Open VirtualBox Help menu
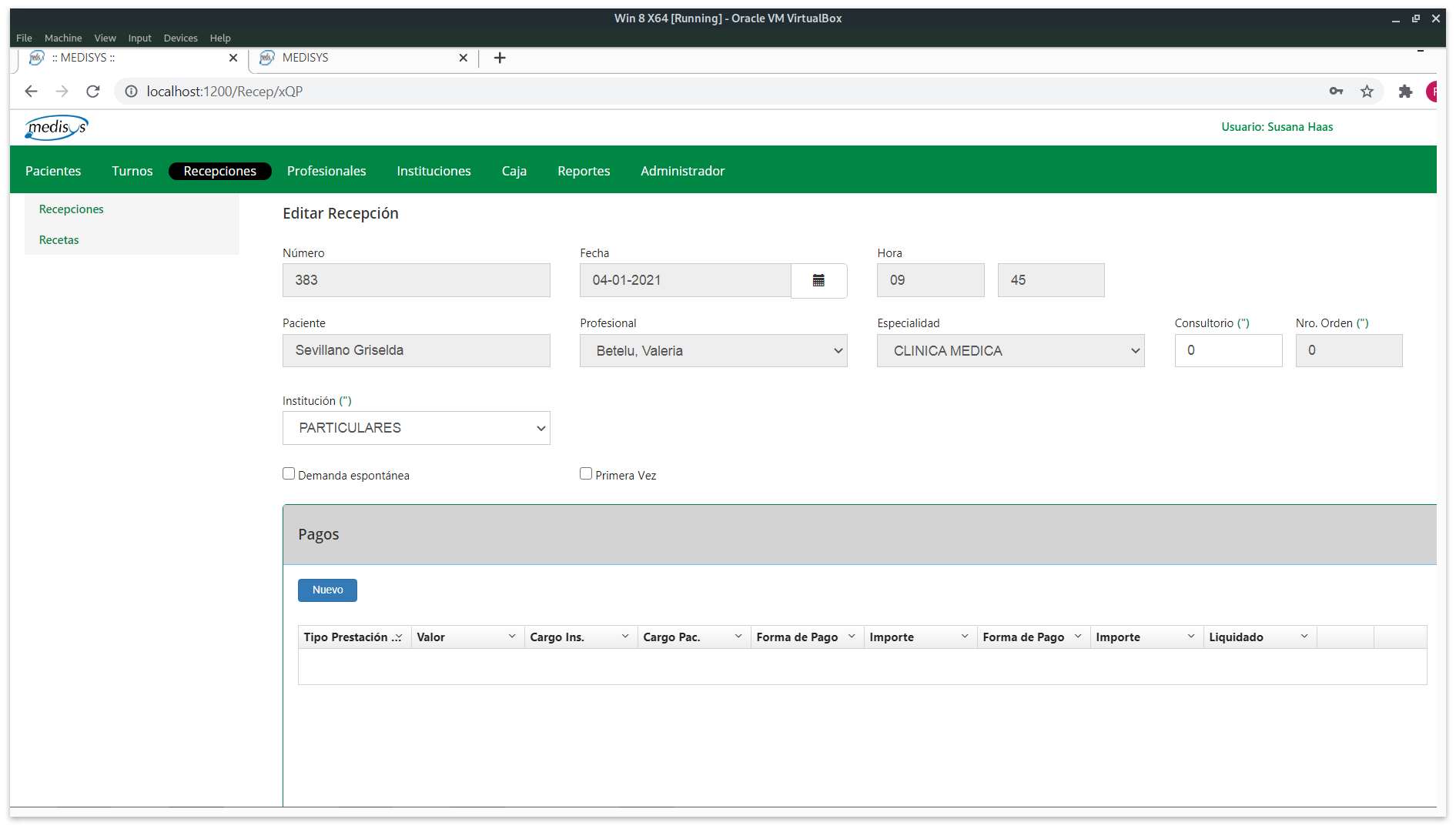 coord(220,38)
